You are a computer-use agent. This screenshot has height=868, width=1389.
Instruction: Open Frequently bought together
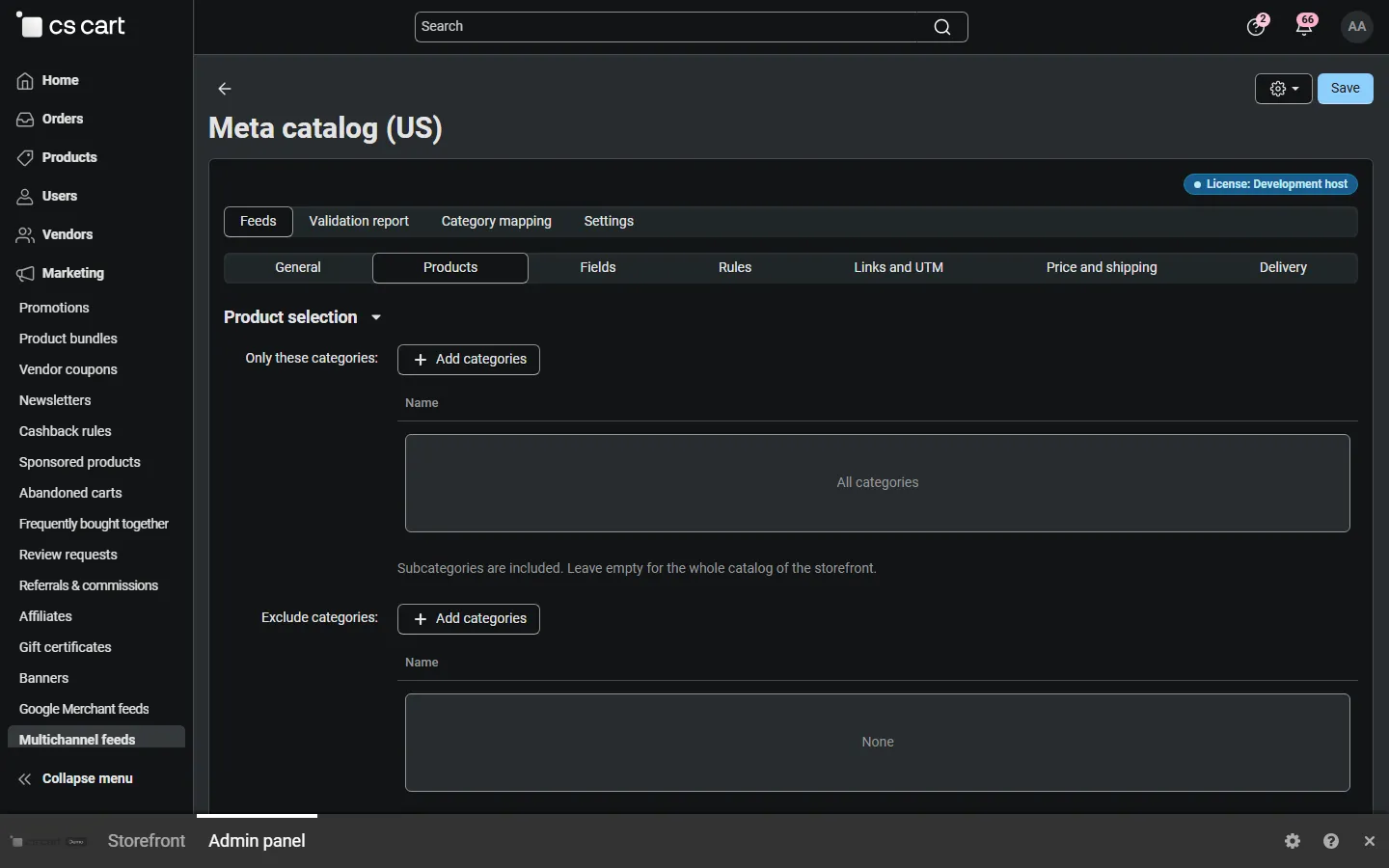(94, 525)
